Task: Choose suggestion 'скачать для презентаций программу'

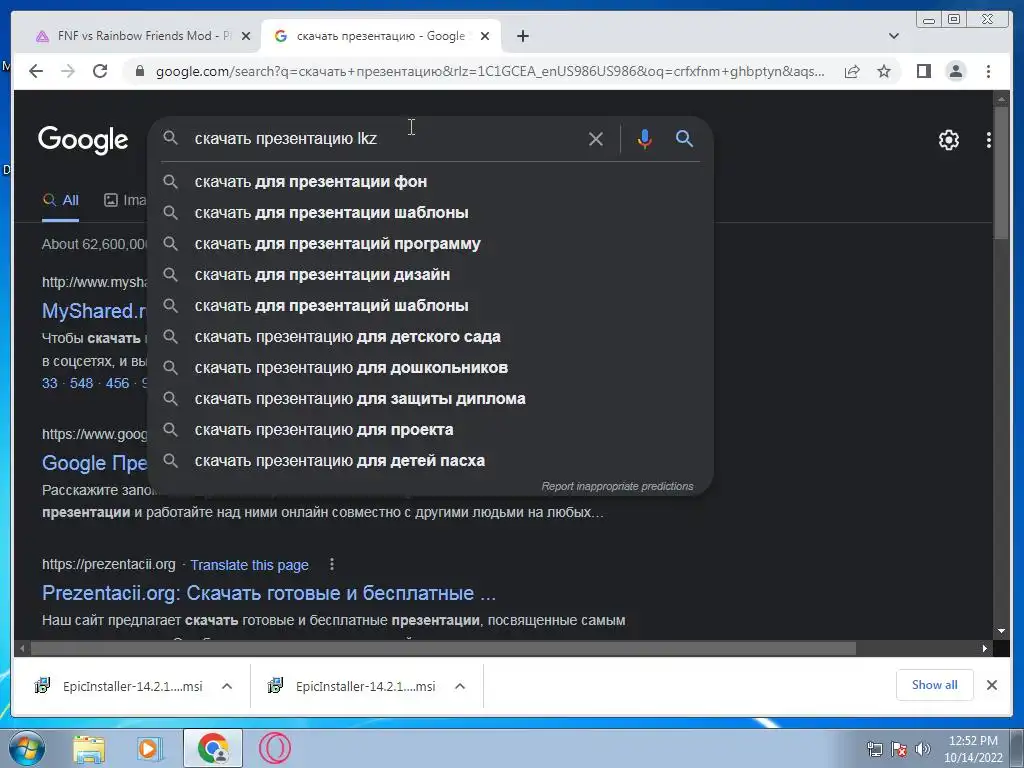Action: tap(430, 244)
